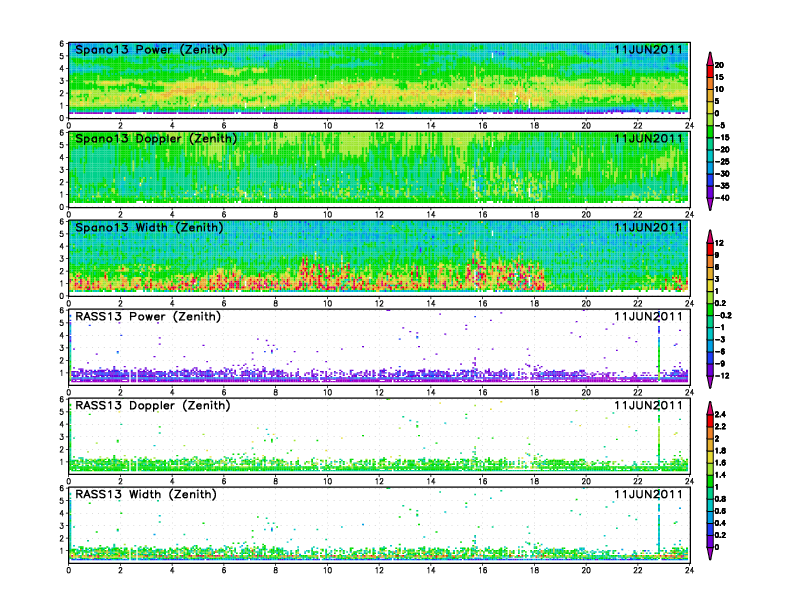Screen dimensions: 792x612
Task: Click the 'Spano13 Power (Zenith)' panel title
Action: pyautogui.click(x=151, y=49)
